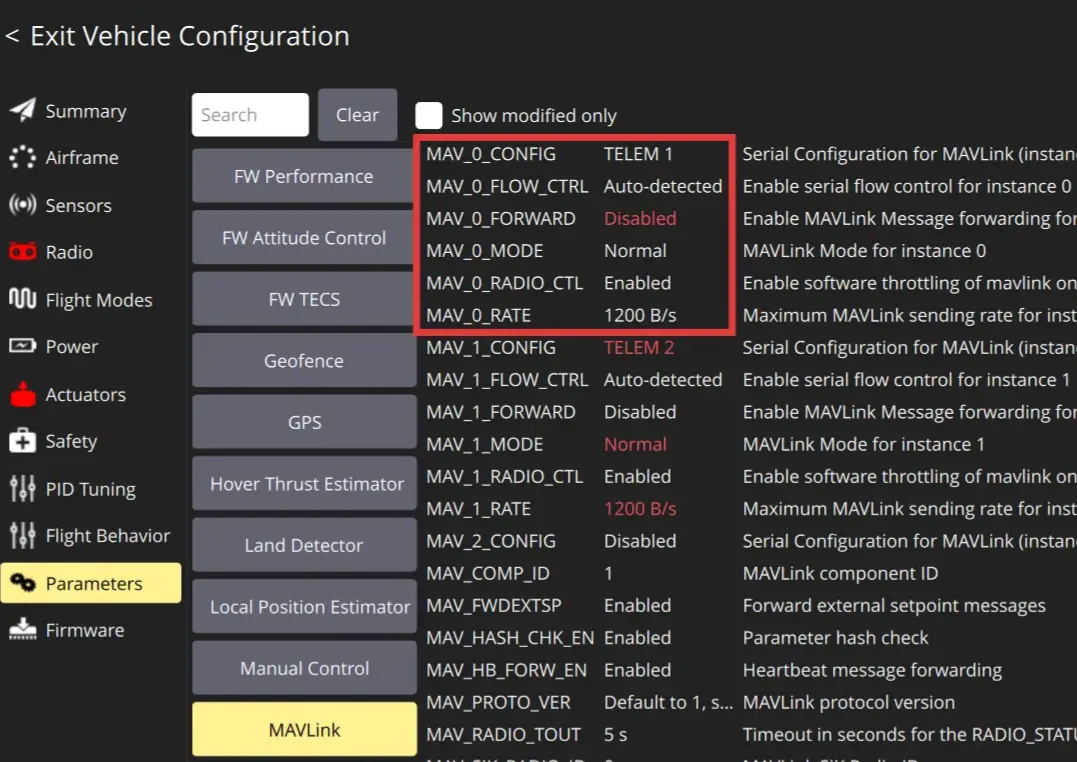
Task: Edit the MAV_1_RATE 1200 B/s value
Action: [640, 509]
